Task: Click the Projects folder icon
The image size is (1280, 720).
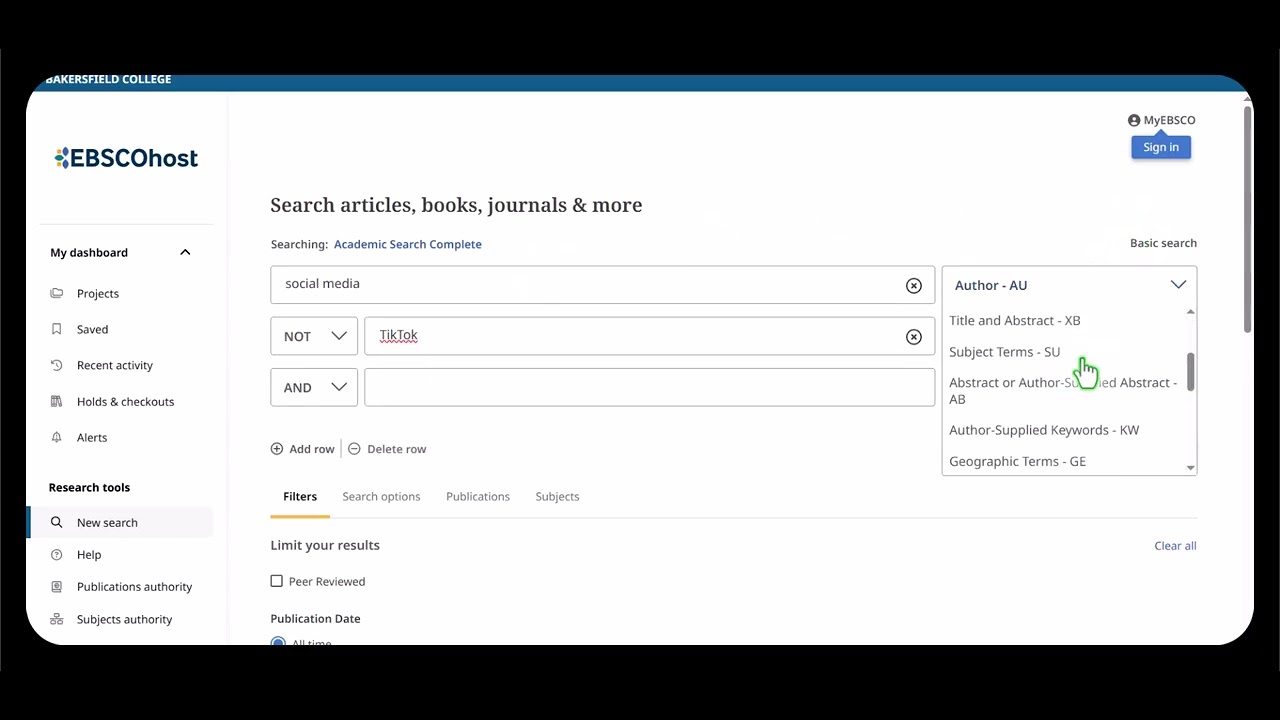Action: (57, 293)
